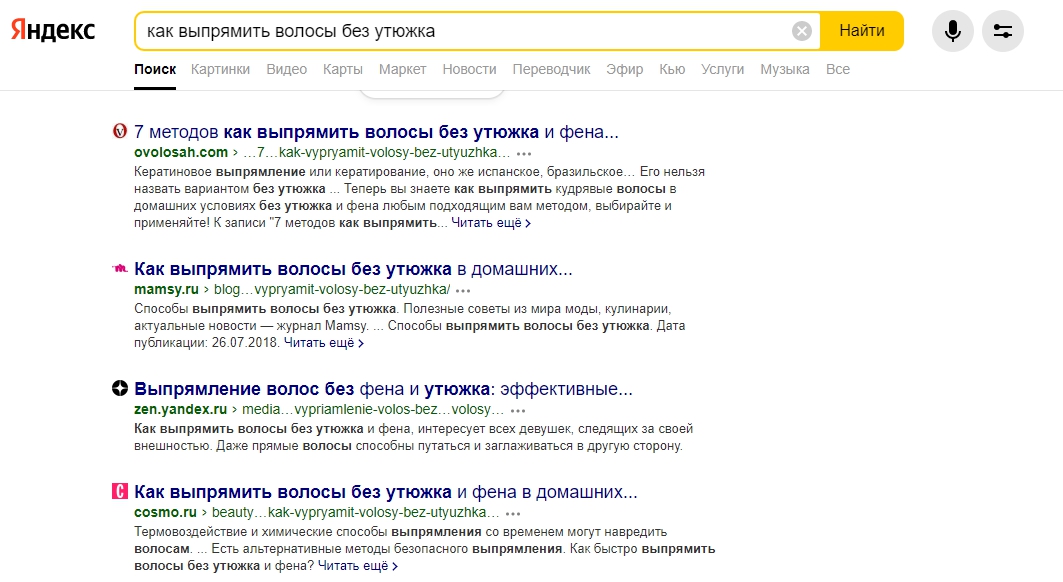Expand "Читать ещё" under cosmo.ru snippet
Screen dimensions: 1063x582
[357, 566]
